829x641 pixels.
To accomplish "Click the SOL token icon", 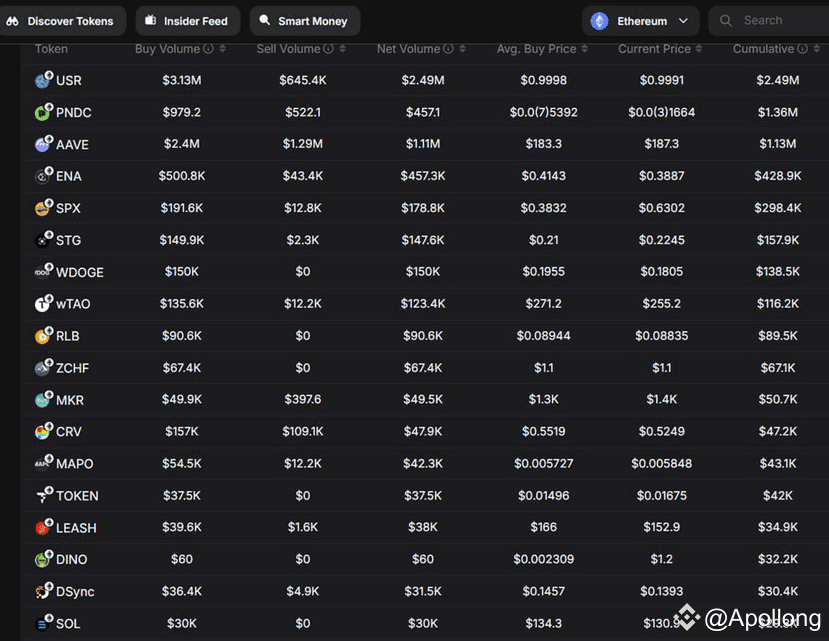I will (x=44, y=623).
